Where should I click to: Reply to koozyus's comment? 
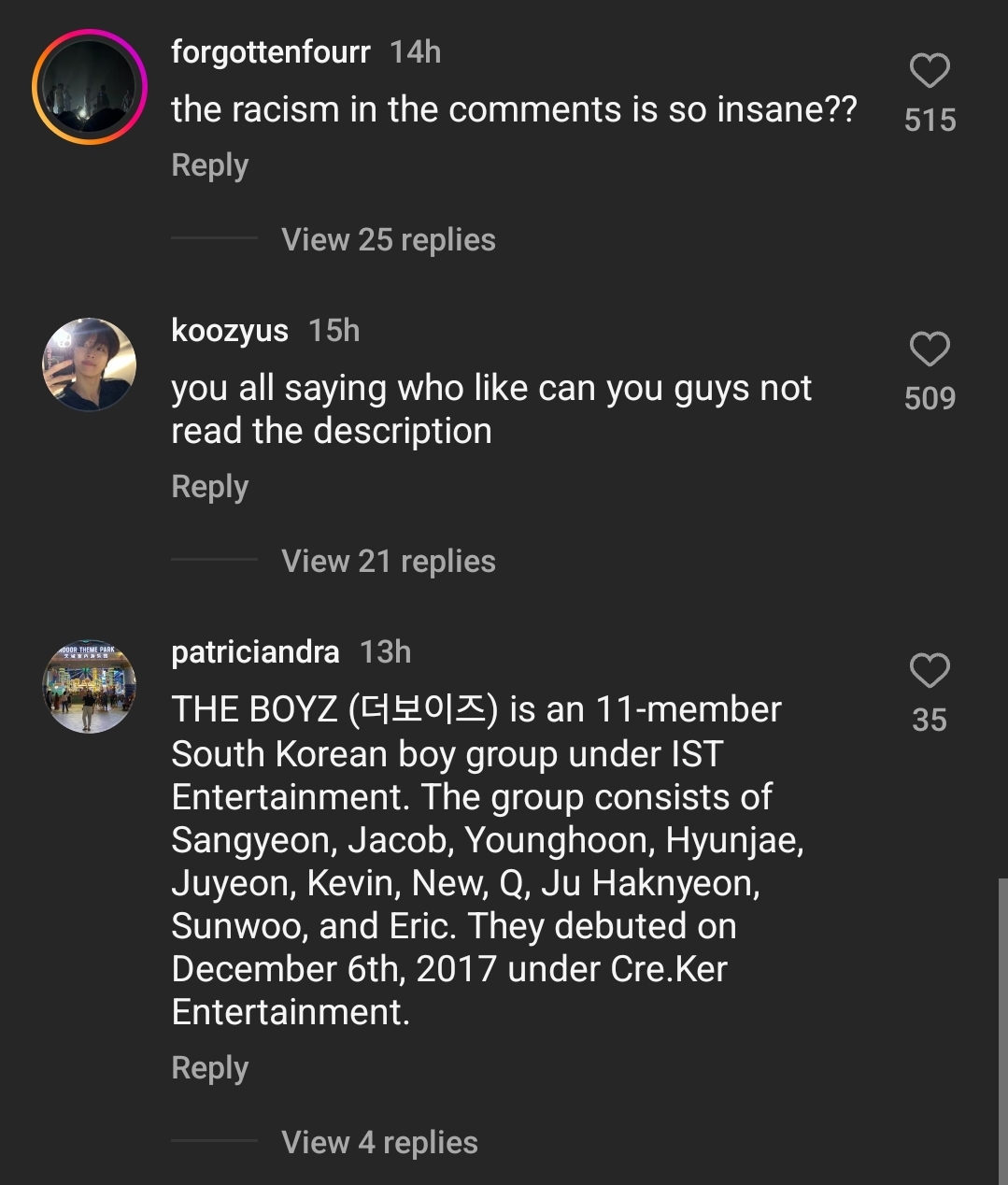(209, 487)
